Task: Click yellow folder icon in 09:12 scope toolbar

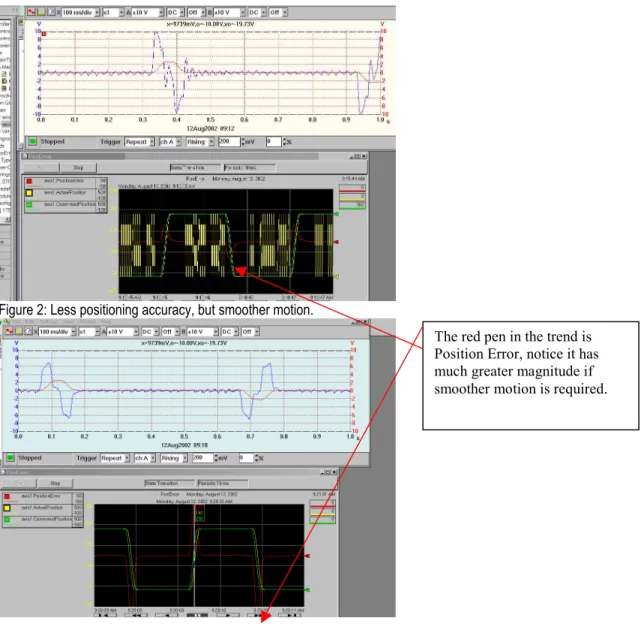Action: click(x=41, y=12)
